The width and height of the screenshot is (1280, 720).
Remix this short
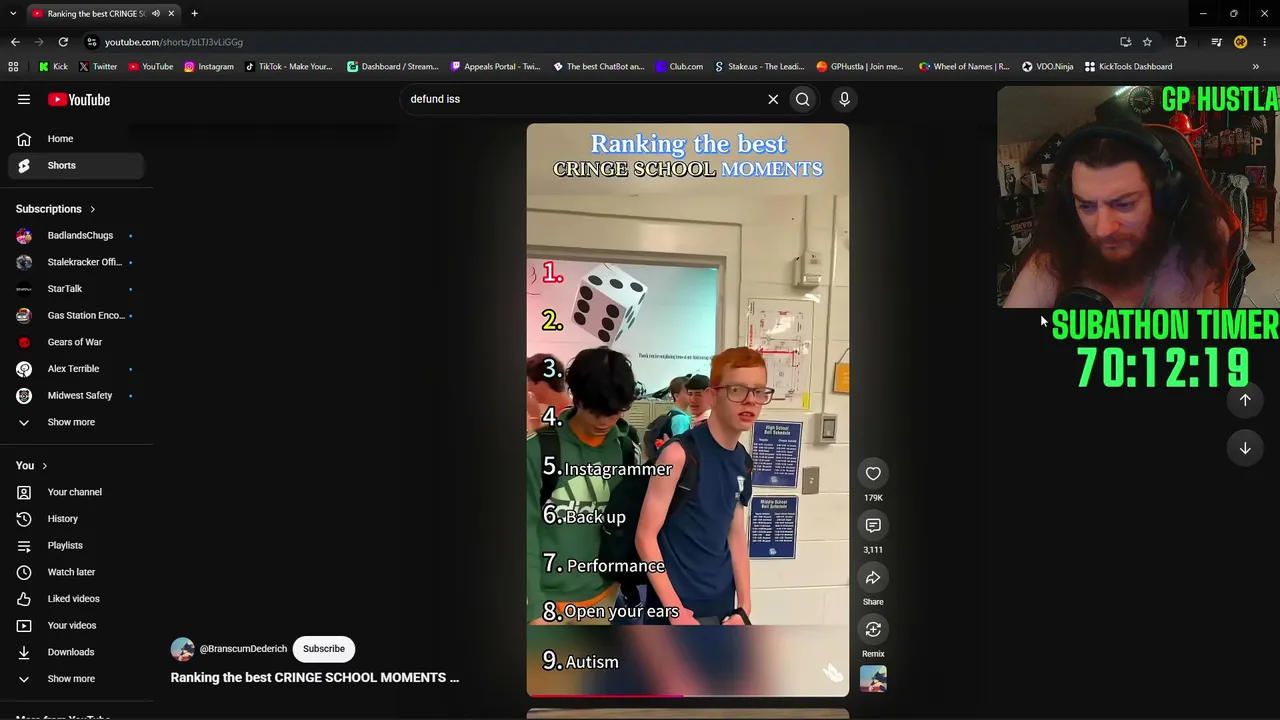click(873, 630)
